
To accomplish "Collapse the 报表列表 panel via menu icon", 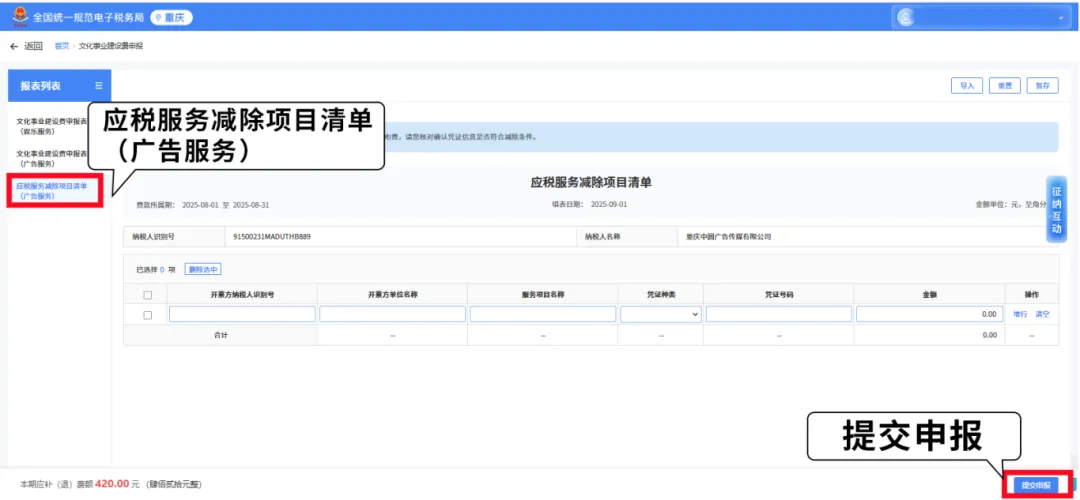I will (98, 86).
